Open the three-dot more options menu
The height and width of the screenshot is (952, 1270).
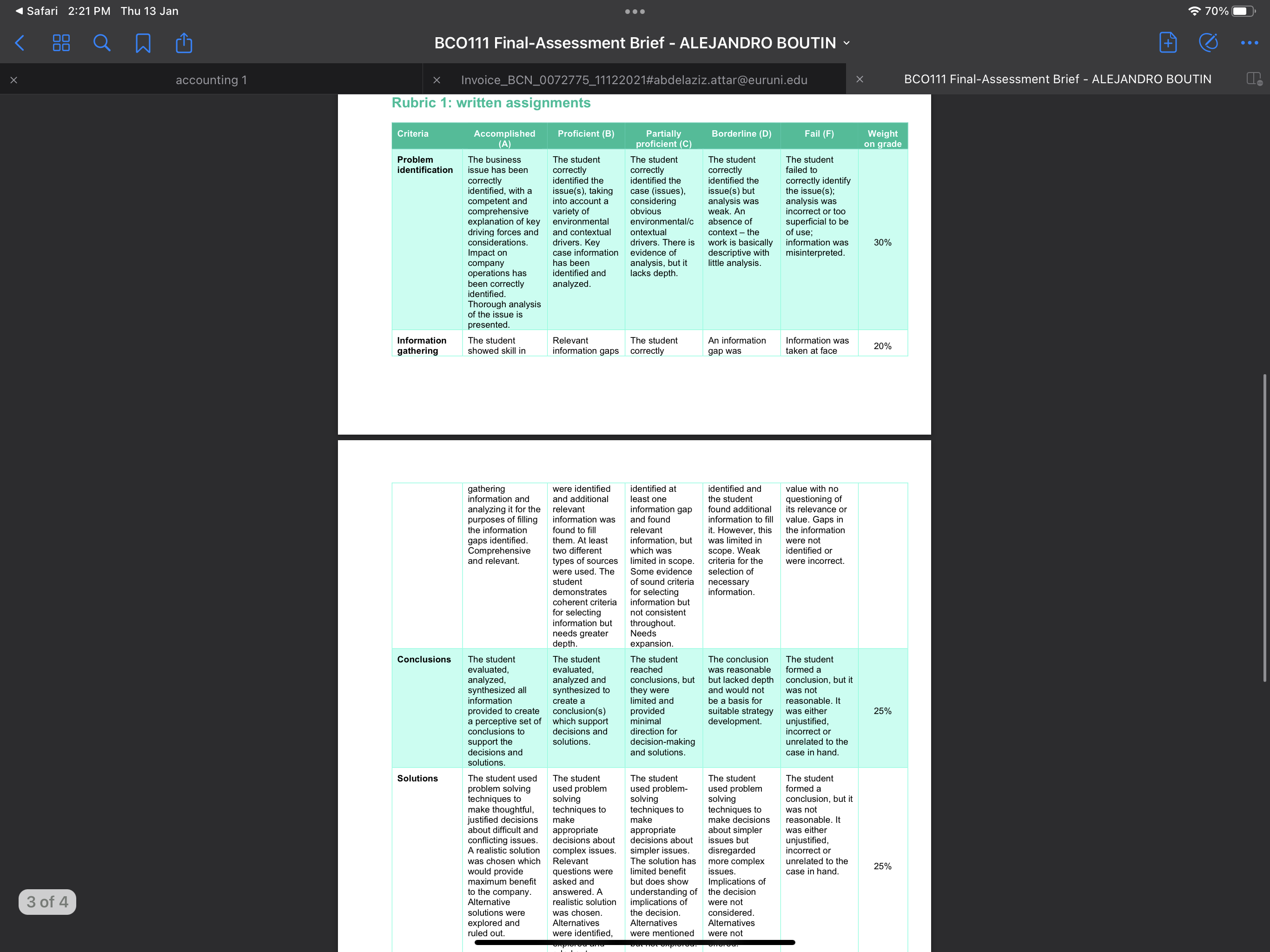[1250, 43]
